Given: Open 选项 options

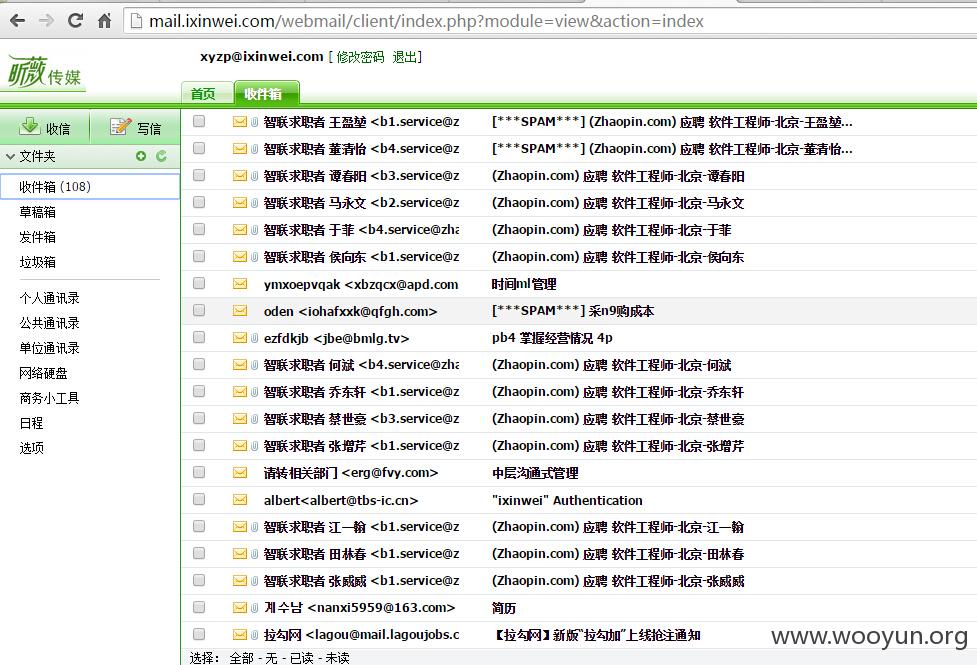Looking at the screenshot, I should click(31, 447).
